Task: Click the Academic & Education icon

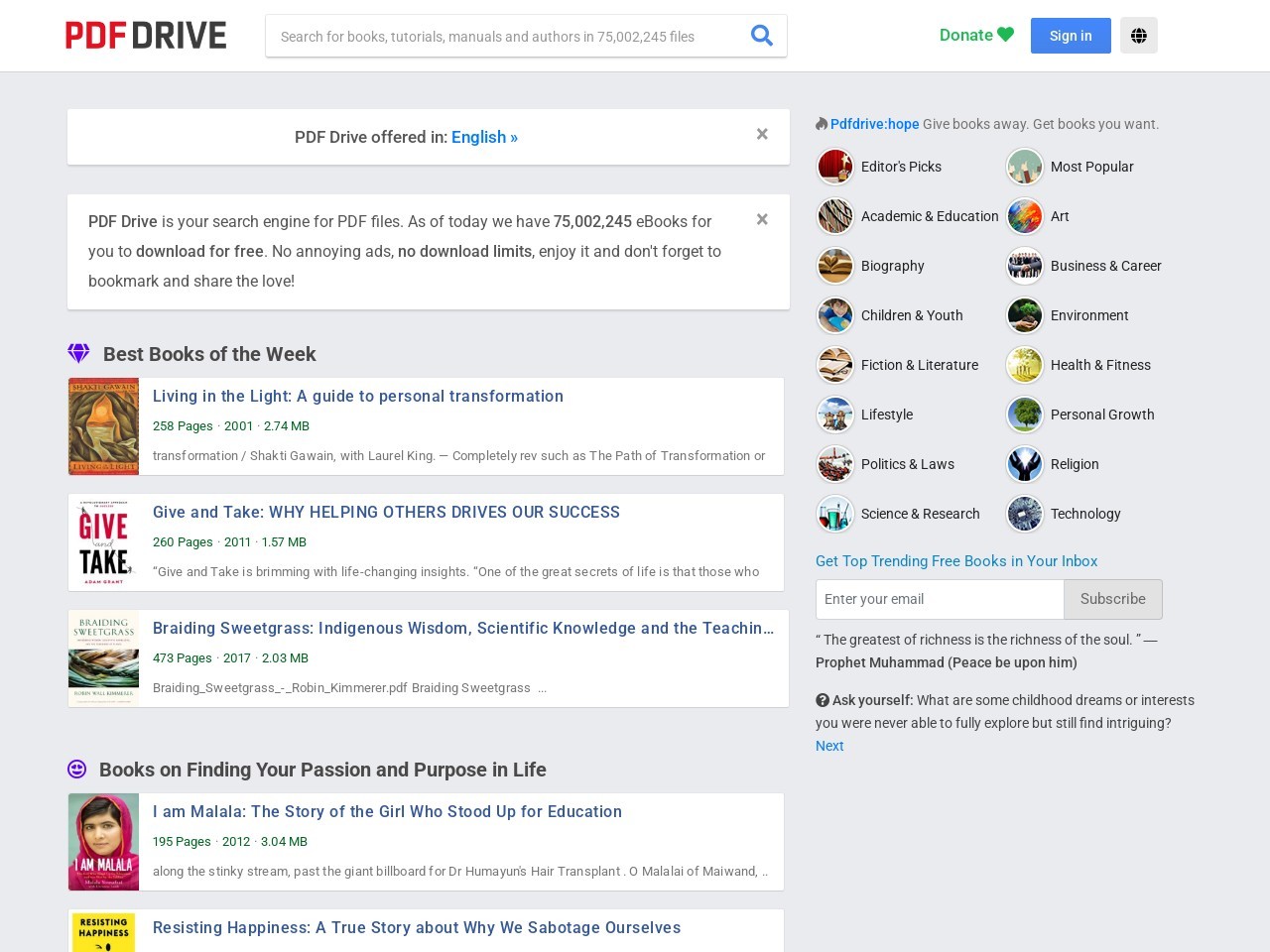Action: point(835,216)
